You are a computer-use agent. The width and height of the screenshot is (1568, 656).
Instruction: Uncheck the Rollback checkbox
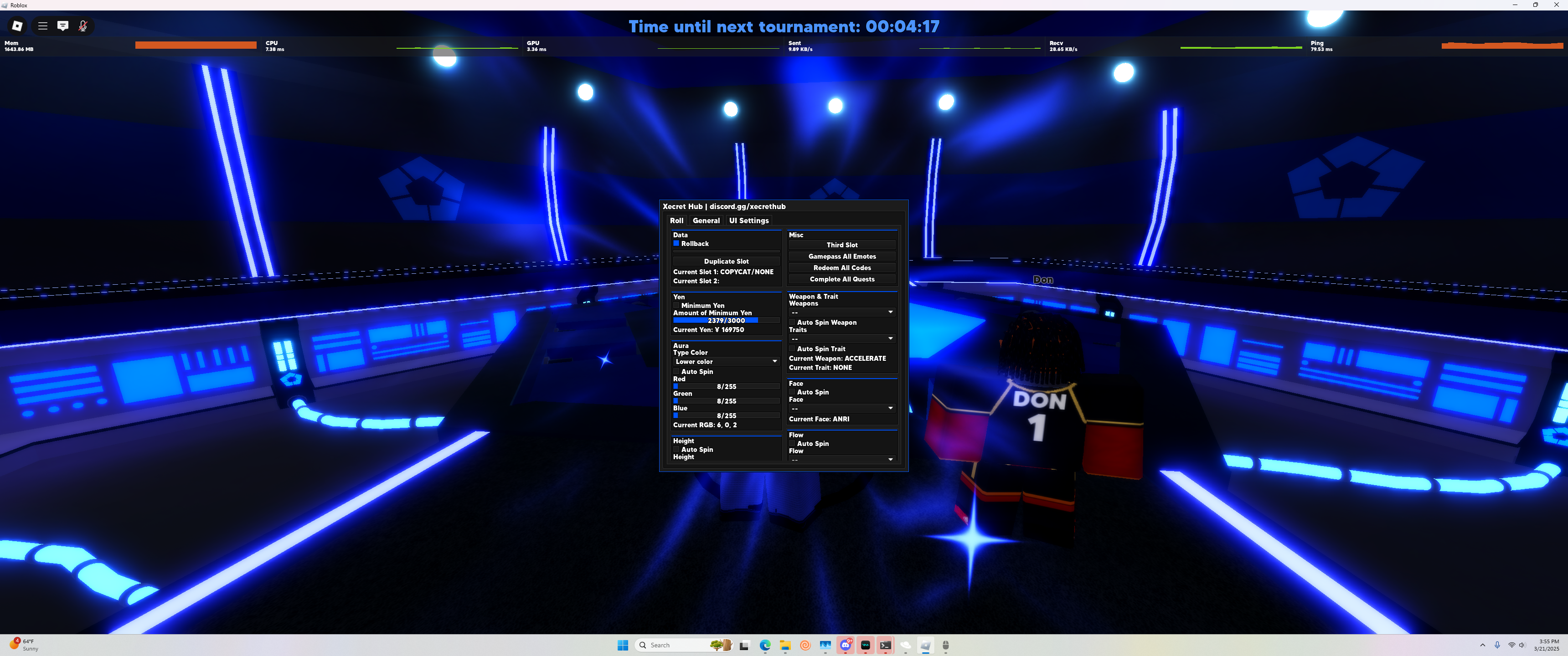(x=676, y=243)
